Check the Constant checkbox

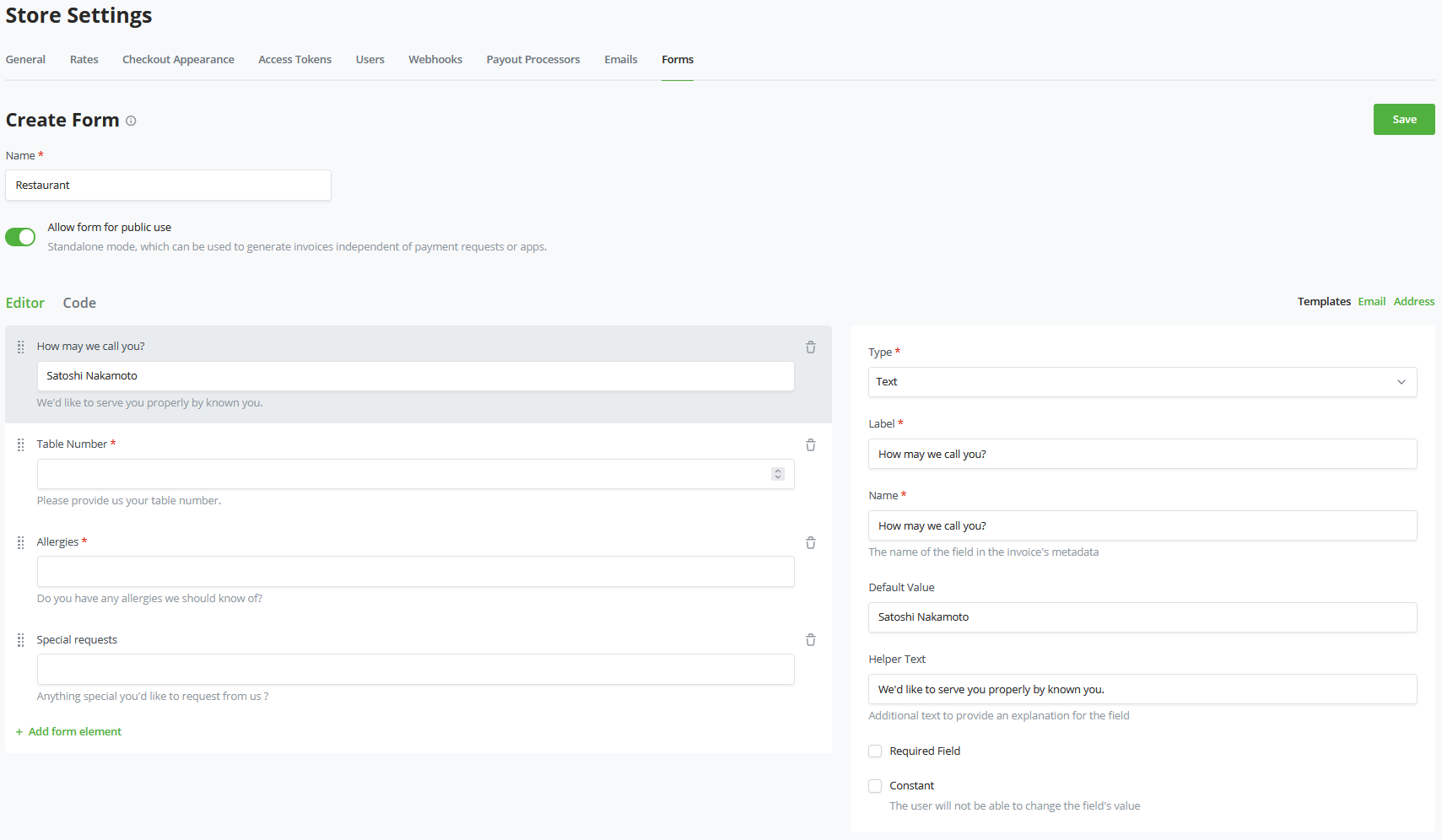click(875, 785)
